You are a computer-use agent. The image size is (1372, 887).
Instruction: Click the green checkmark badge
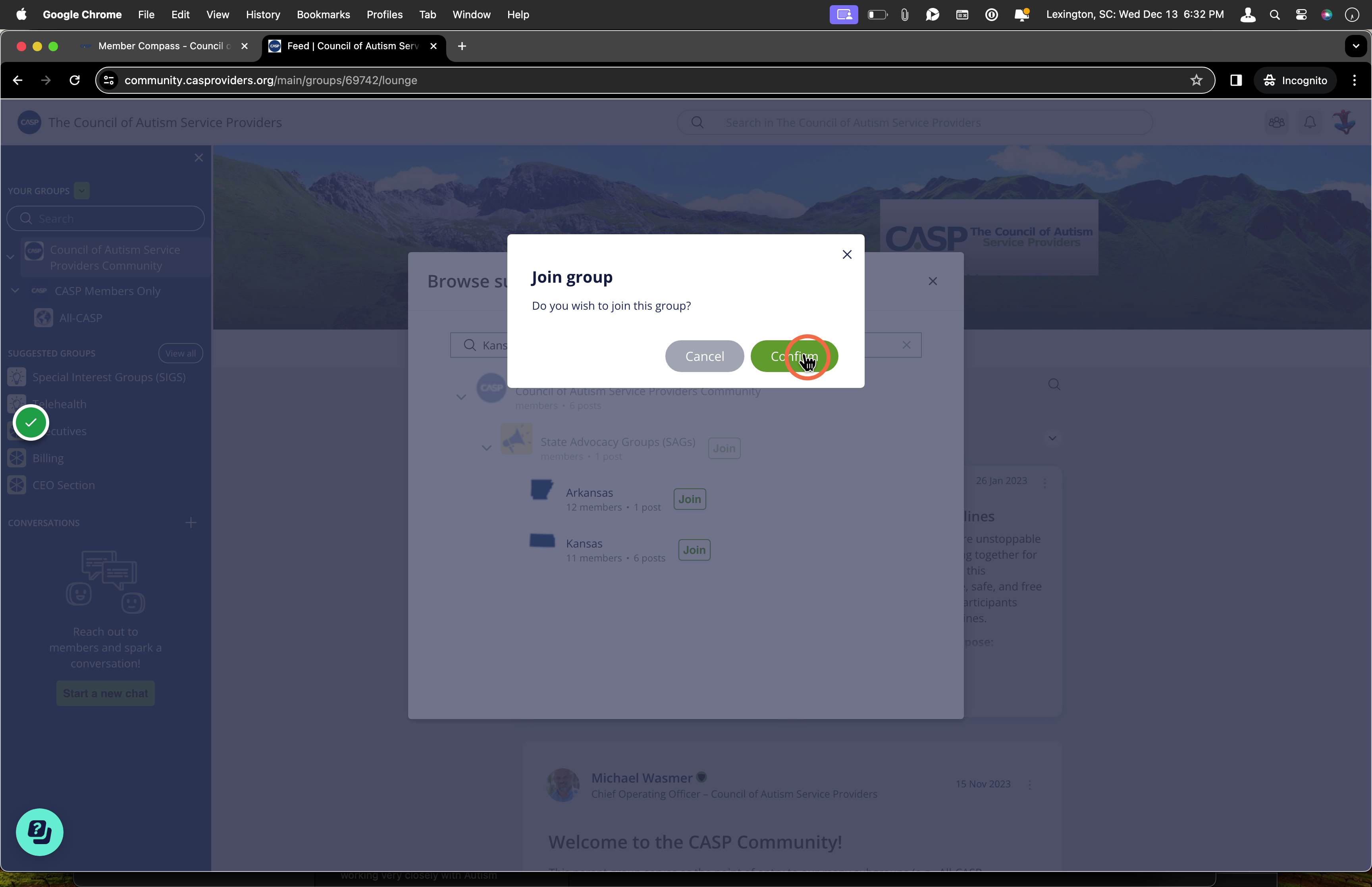[x=31, y=423]
